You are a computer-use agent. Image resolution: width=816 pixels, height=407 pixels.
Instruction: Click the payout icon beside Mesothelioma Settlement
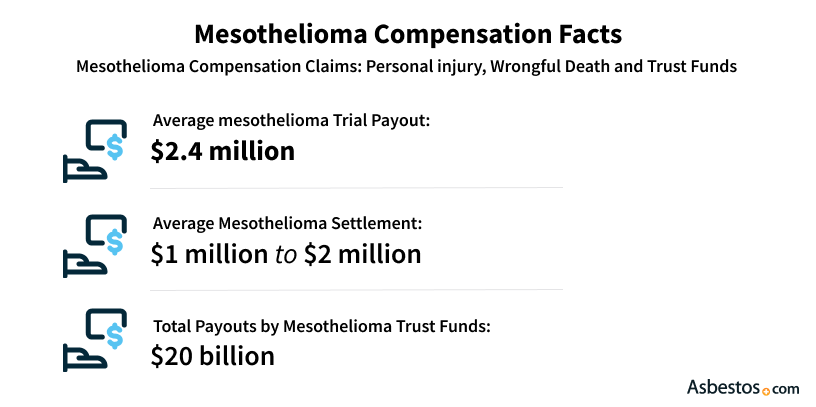[x=94, y=244]
